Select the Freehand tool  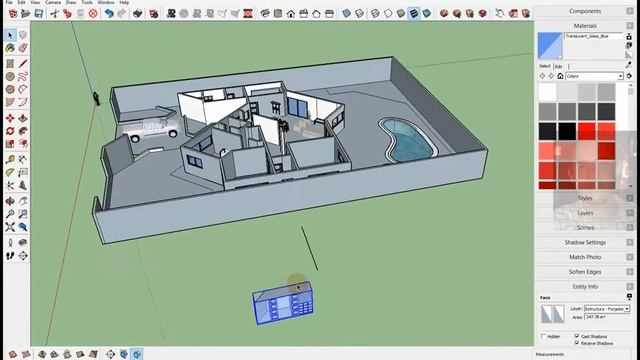pyautogui.click(x=23, y=76)
